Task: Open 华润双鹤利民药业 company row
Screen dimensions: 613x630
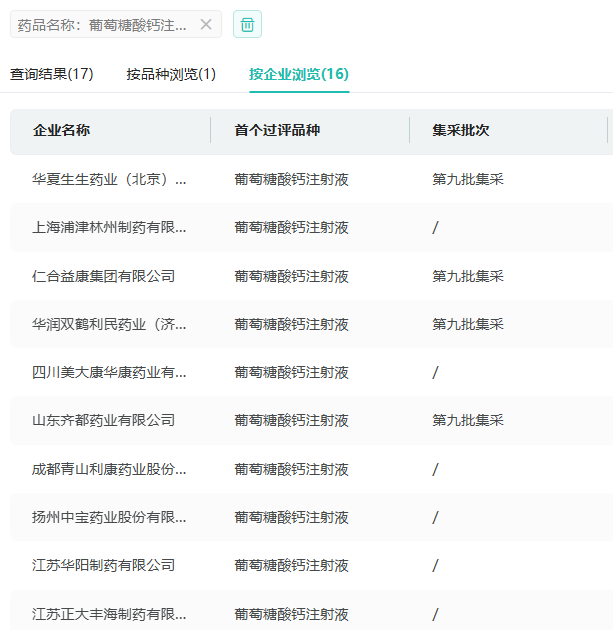Action: 109,324
